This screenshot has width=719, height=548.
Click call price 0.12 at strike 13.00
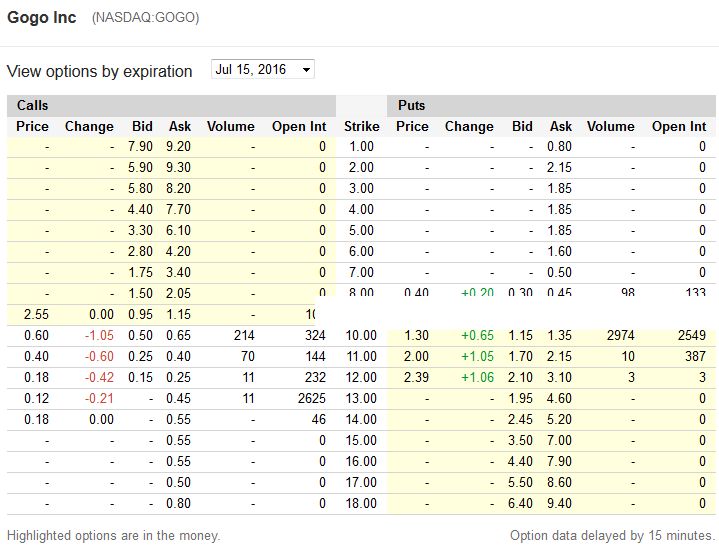tap(36, 399)
